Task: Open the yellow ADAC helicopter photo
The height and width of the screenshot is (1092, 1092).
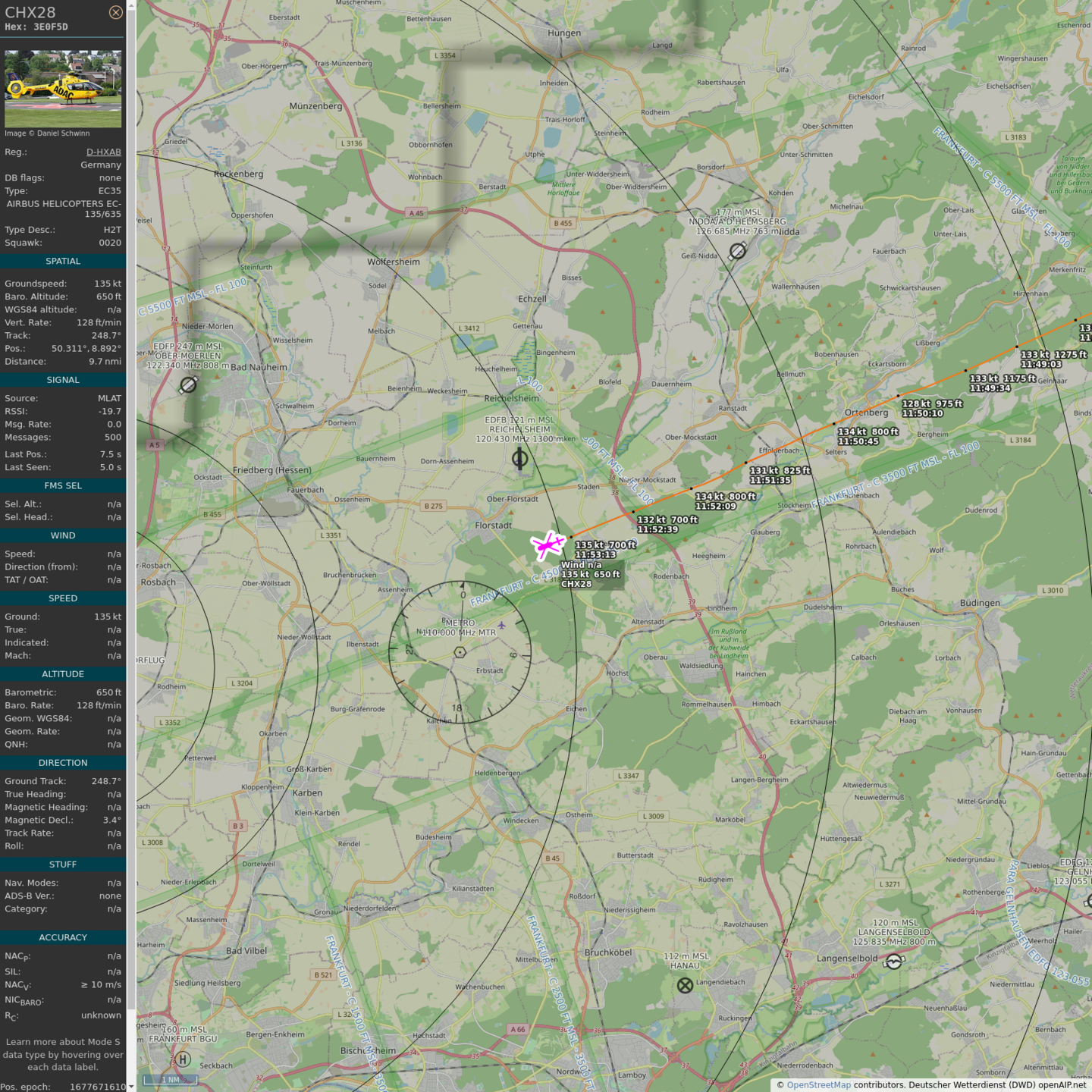Action: point(63,89)
